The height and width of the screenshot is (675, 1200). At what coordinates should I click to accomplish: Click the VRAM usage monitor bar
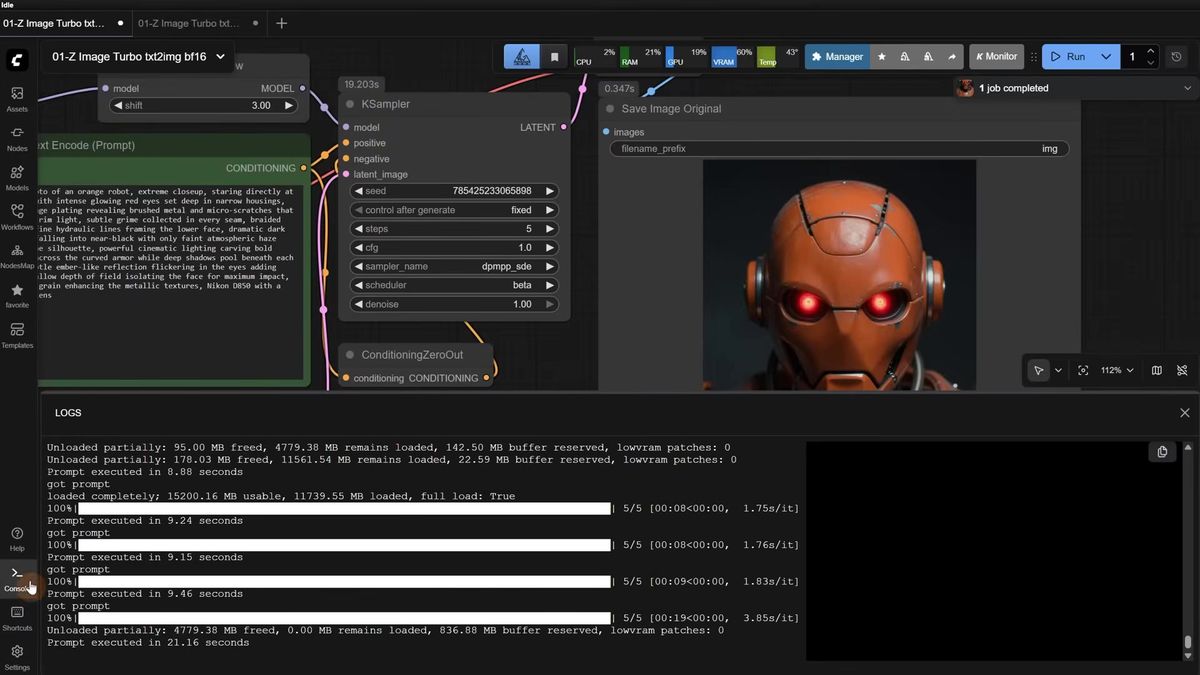pos(731,57)
